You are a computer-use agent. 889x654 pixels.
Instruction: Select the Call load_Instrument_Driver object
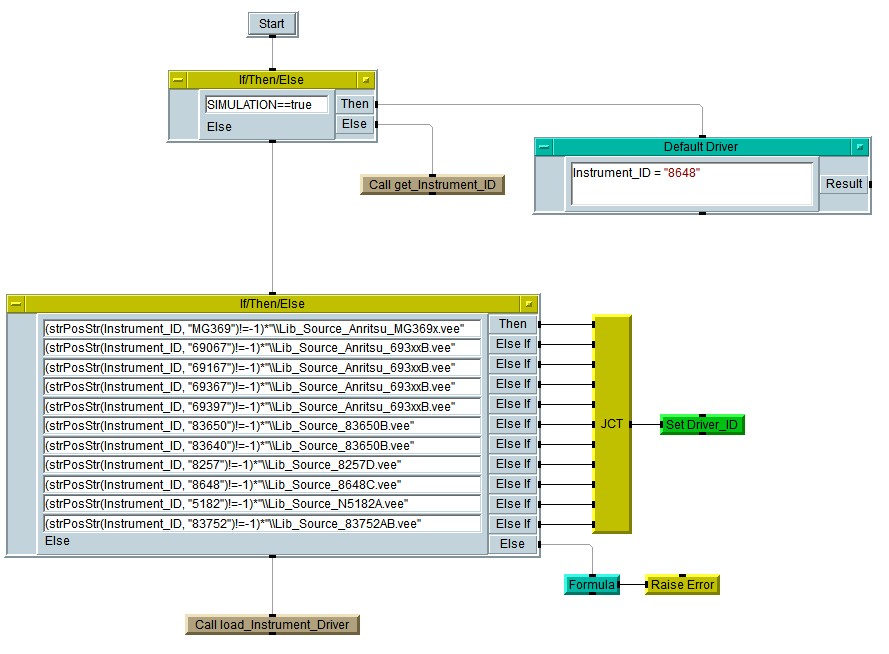(x=272, y=625)
